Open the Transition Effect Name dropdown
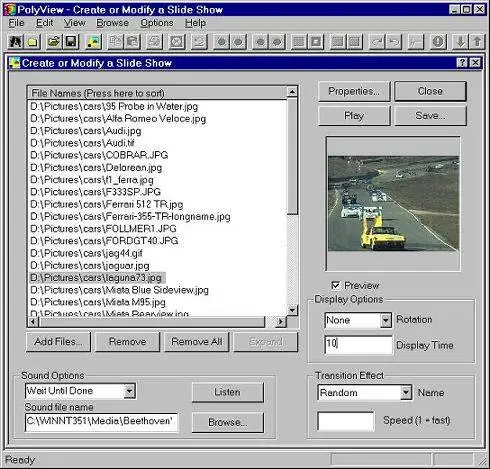 point(406,393)
